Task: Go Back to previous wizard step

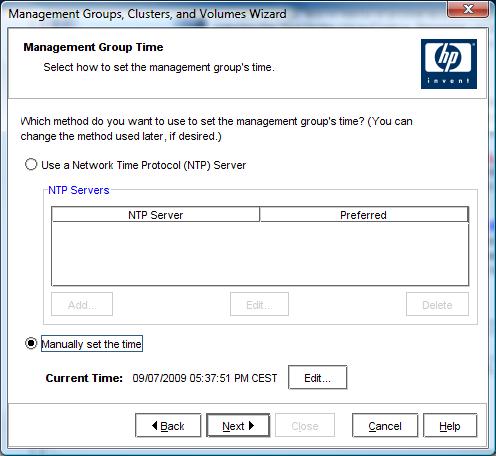Action: pos(168,425)
